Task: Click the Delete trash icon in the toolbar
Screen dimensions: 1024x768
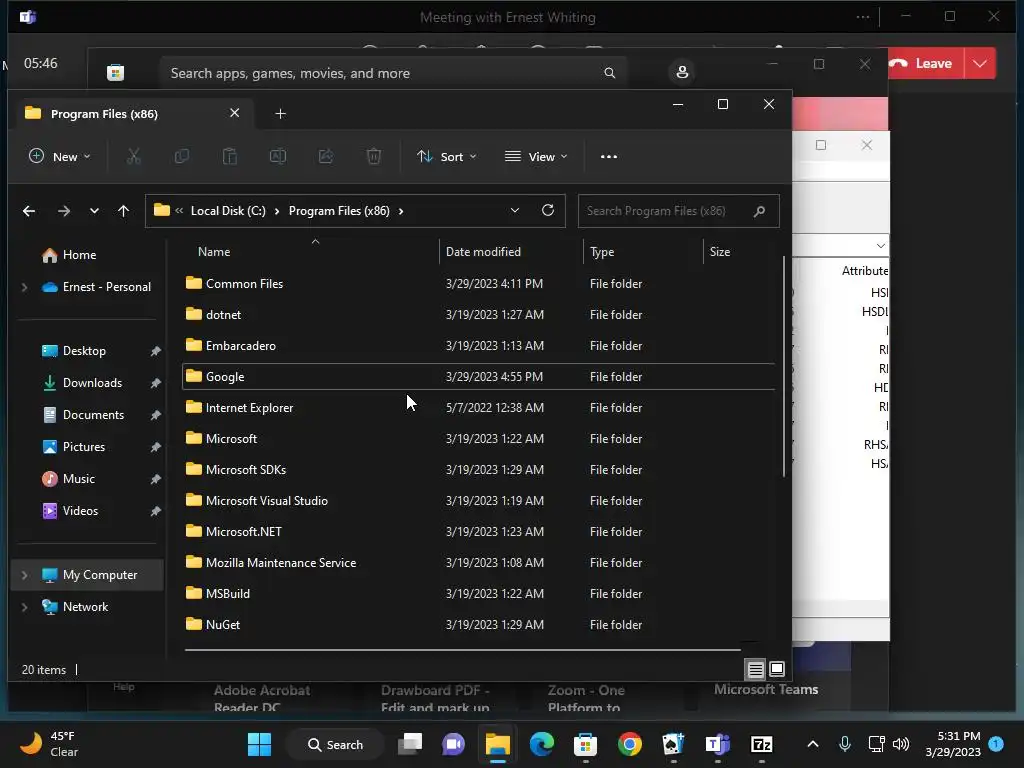Action: [374, 157]
